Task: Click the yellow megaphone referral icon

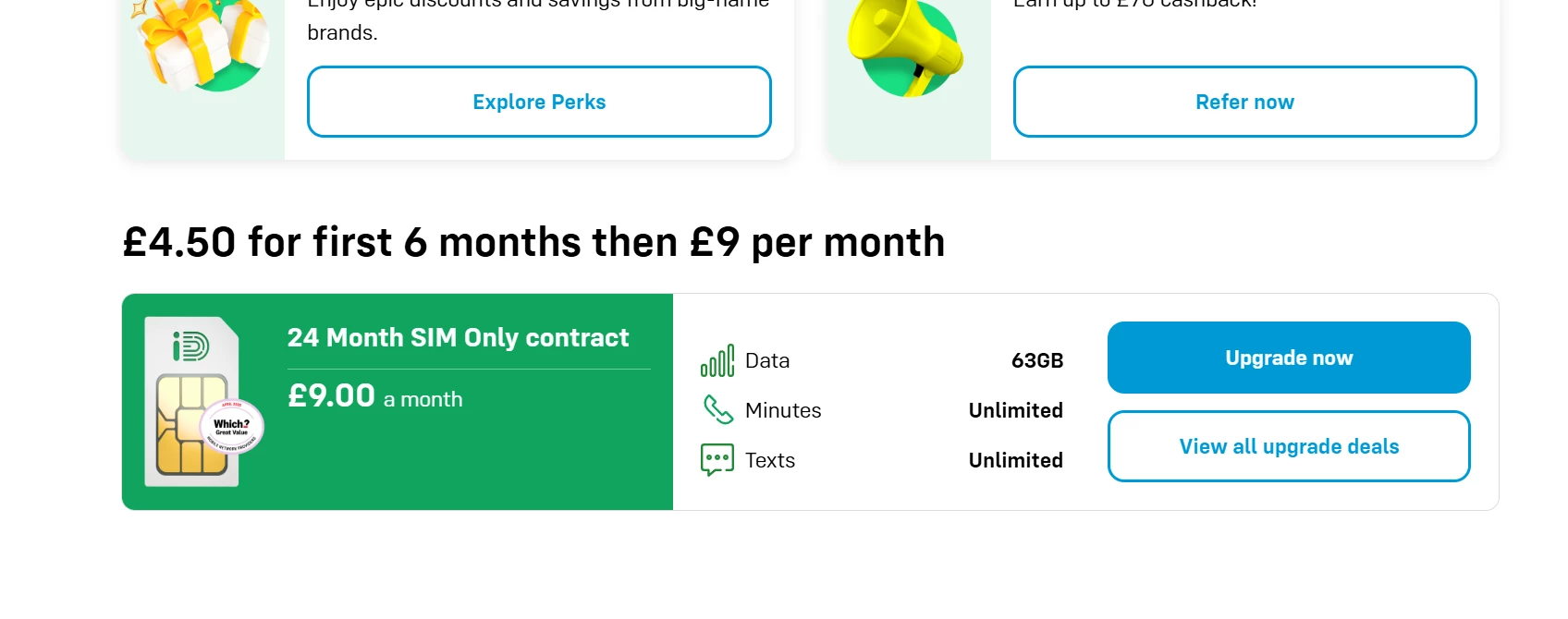Action: [906, 48]
